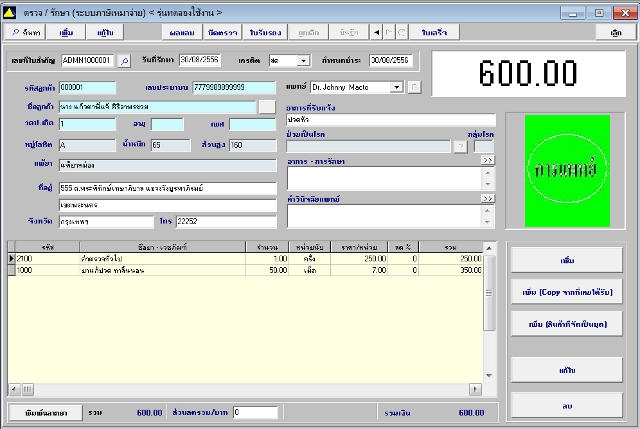Click the search icon beside document number ADMN1000001
640x429 pixels.
pyautogui.click(x=125, y=60)
